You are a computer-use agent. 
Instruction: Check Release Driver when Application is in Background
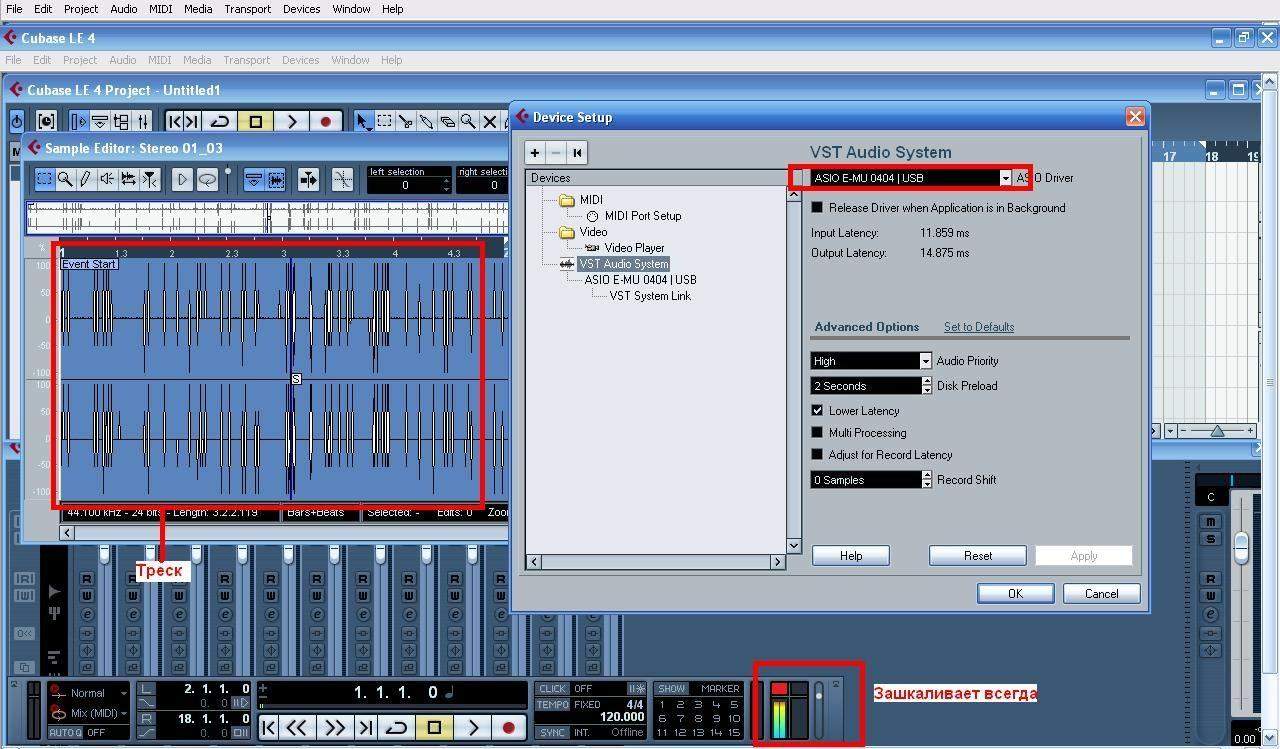pyautogui.click(x=817, y=208)
